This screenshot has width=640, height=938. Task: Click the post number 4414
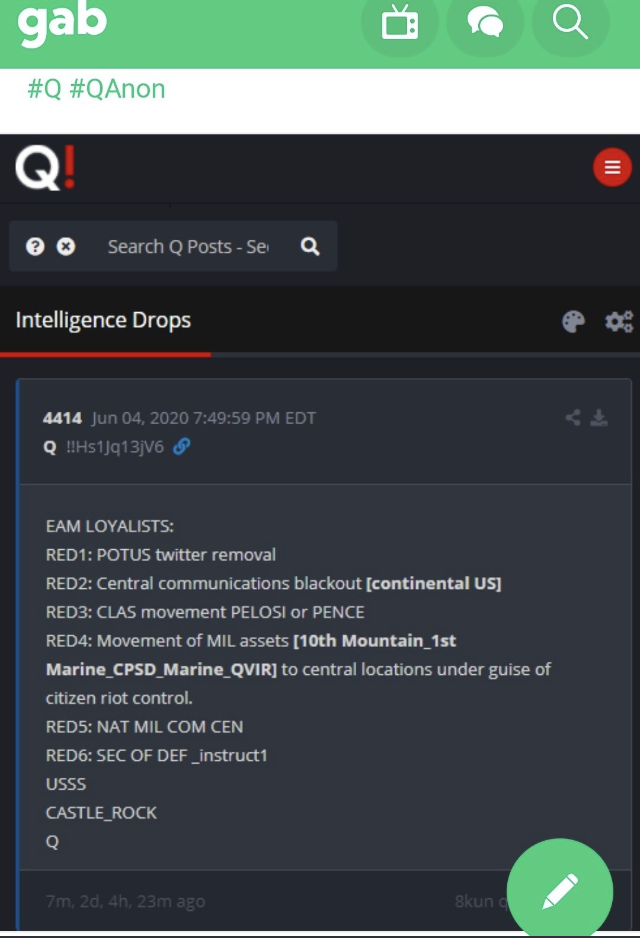pyautogui.click(x=62, y=418)
